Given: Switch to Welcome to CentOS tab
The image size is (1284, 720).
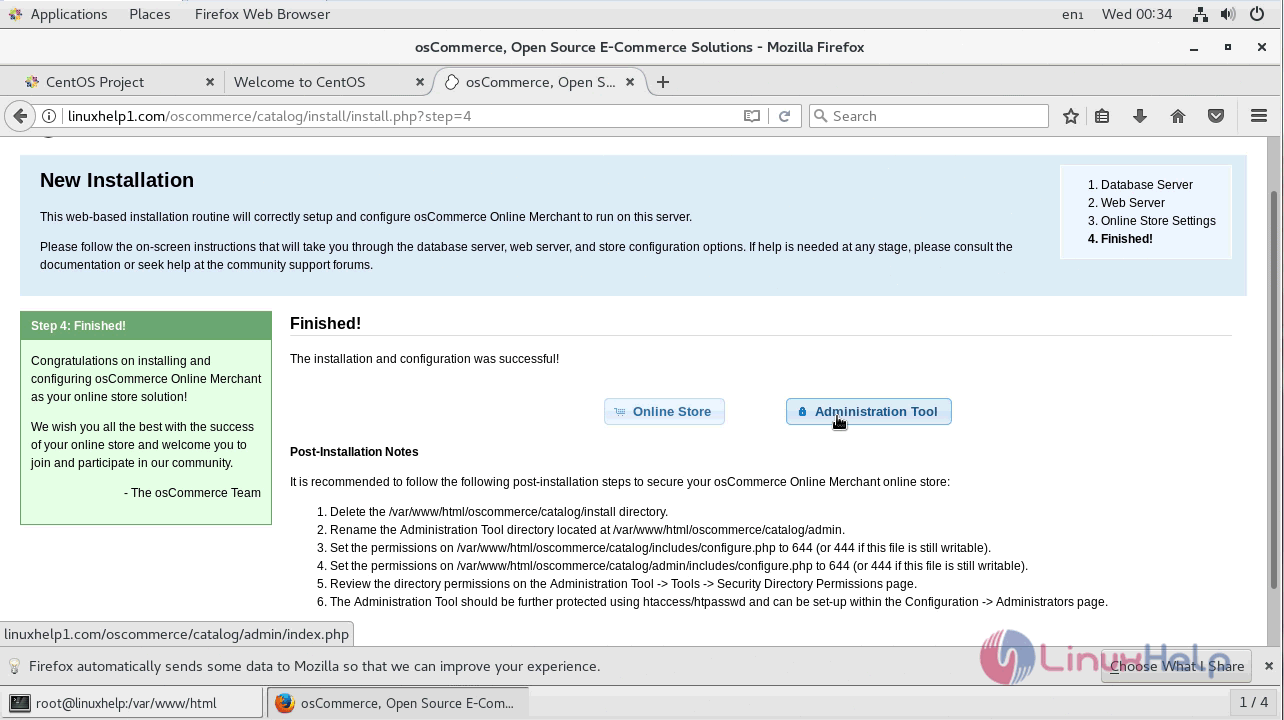Looking at the screenshot, I should [x=328, y=82].
